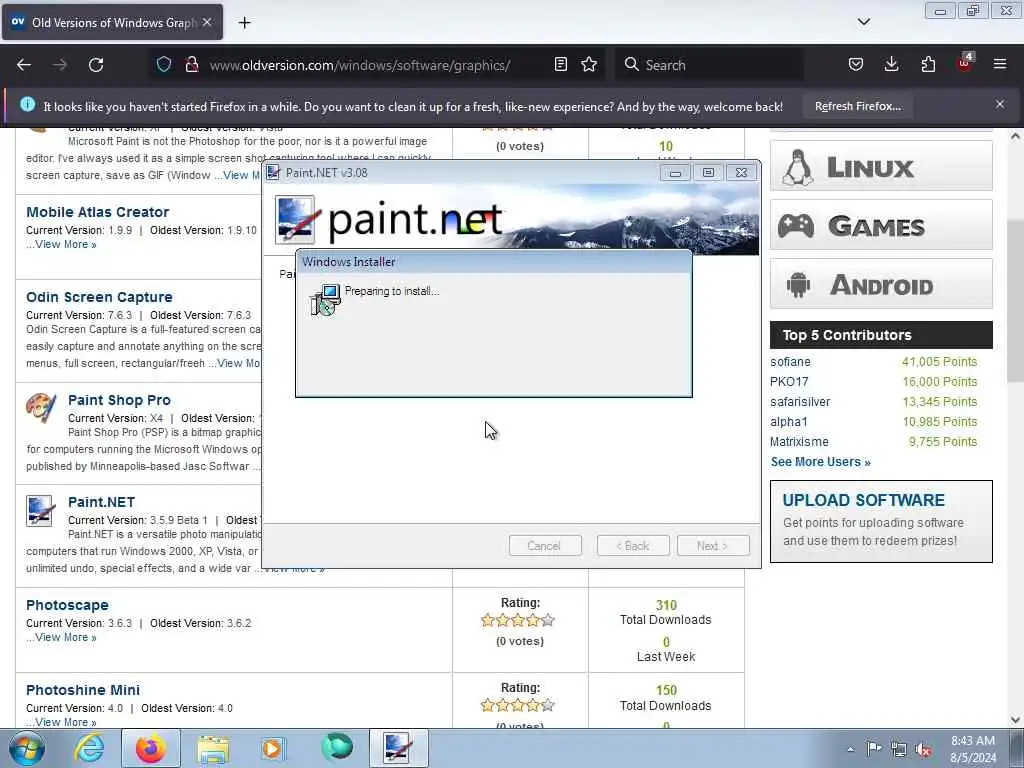Open the Firefox hamburger menu
This screenshot has height=768, width=1024.
click(x=1000, y=65)
